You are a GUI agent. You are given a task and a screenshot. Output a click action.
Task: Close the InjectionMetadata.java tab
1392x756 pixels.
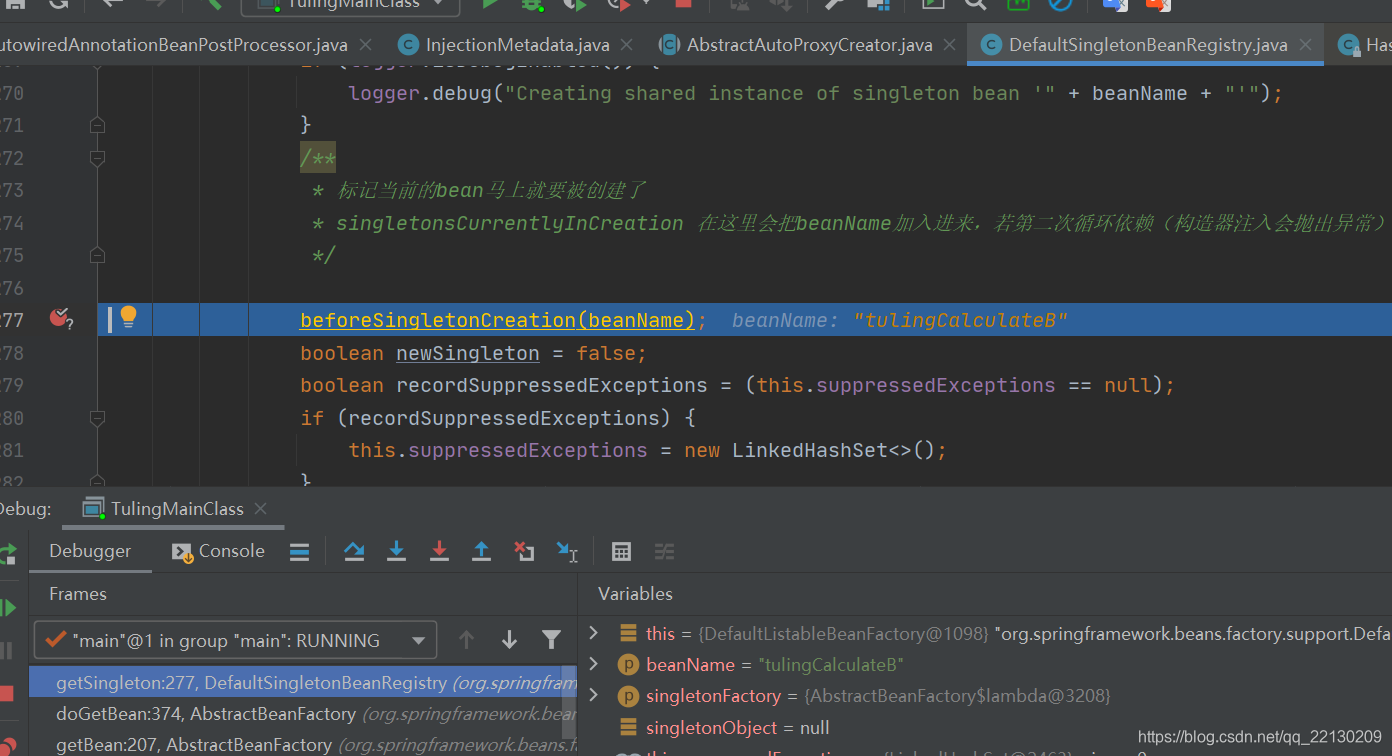627,45
